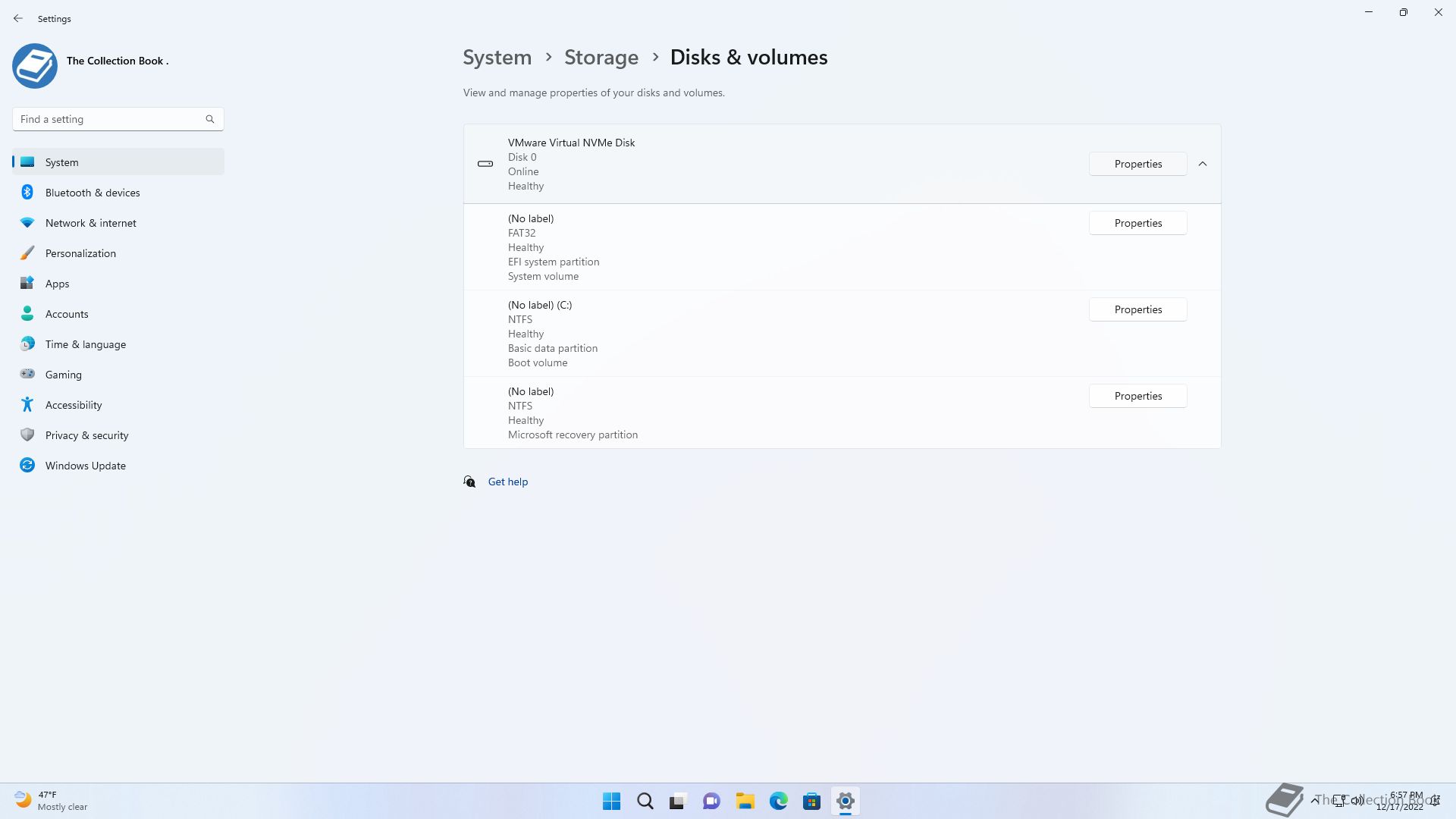Click the System volume text
The height and width of the screenshot is (819, 1456).
[543, 276]
